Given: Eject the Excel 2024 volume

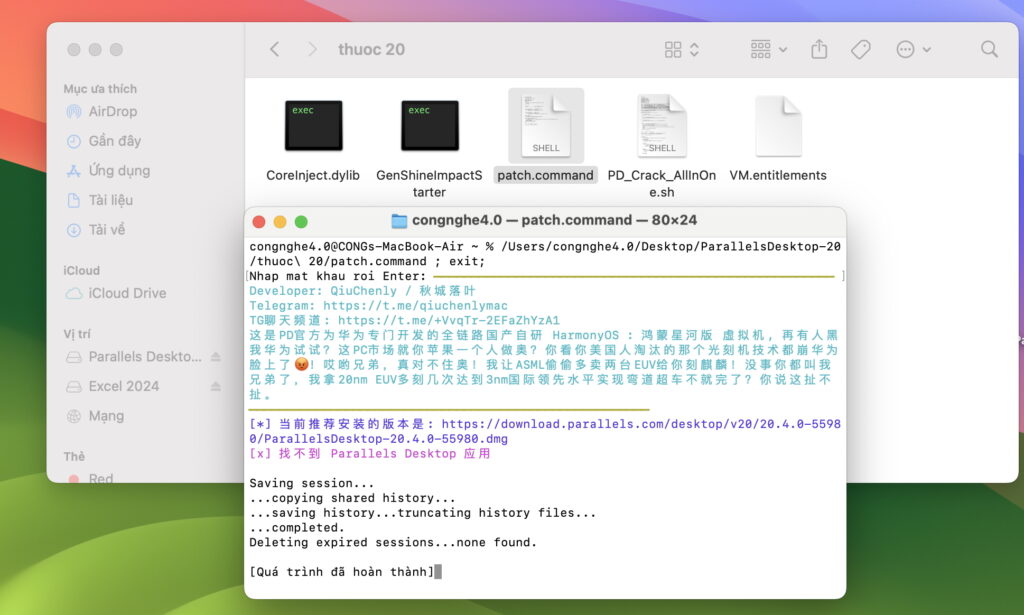Looking at the screenshot, I should 216,386.
